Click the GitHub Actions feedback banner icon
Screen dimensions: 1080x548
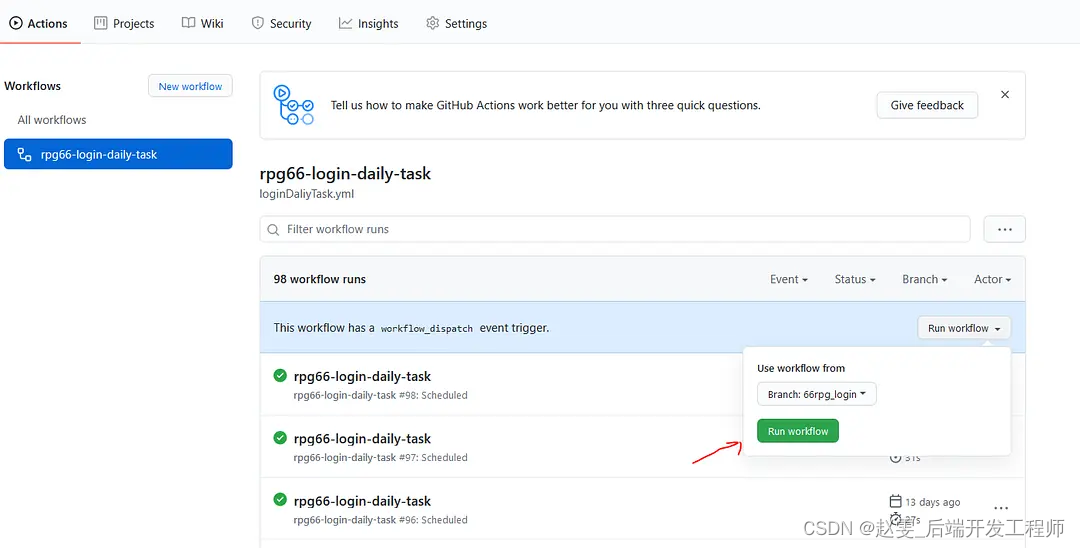[x=293, y=105]
